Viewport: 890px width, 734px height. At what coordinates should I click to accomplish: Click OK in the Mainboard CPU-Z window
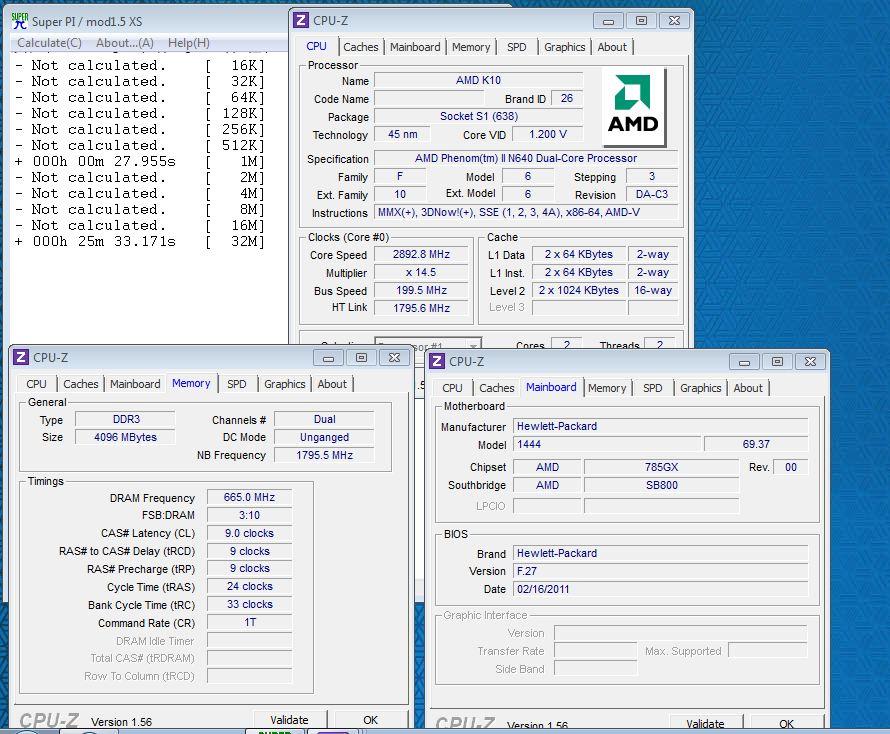click(x=787, y=723)
